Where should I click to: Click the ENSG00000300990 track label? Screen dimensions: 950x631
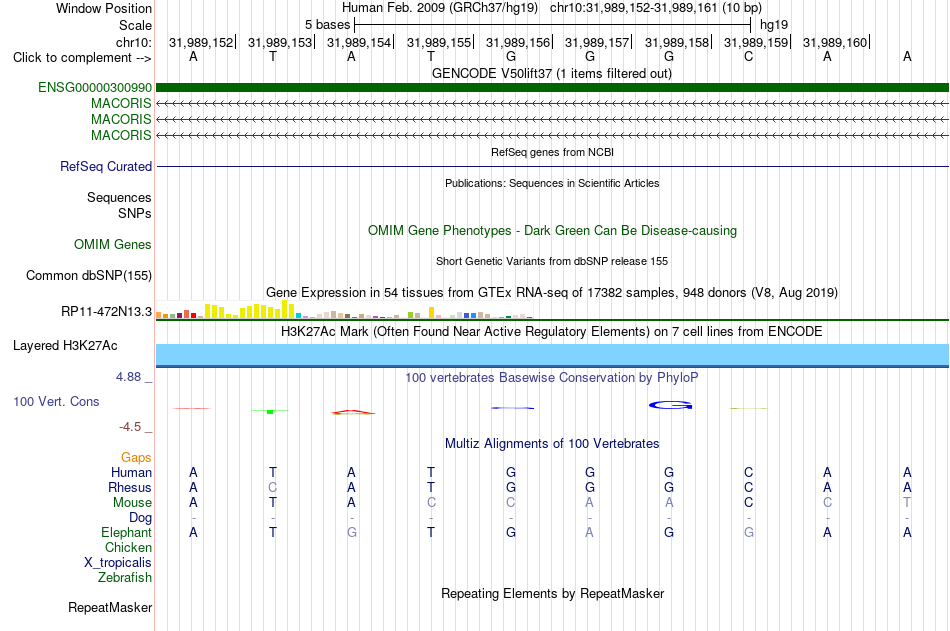95,87
